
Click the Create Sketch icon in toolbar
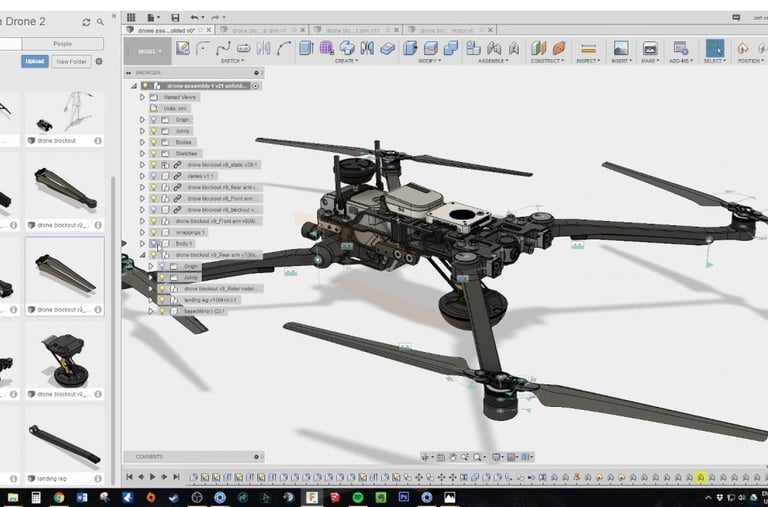pyautogui.click(x=183, y=48)
